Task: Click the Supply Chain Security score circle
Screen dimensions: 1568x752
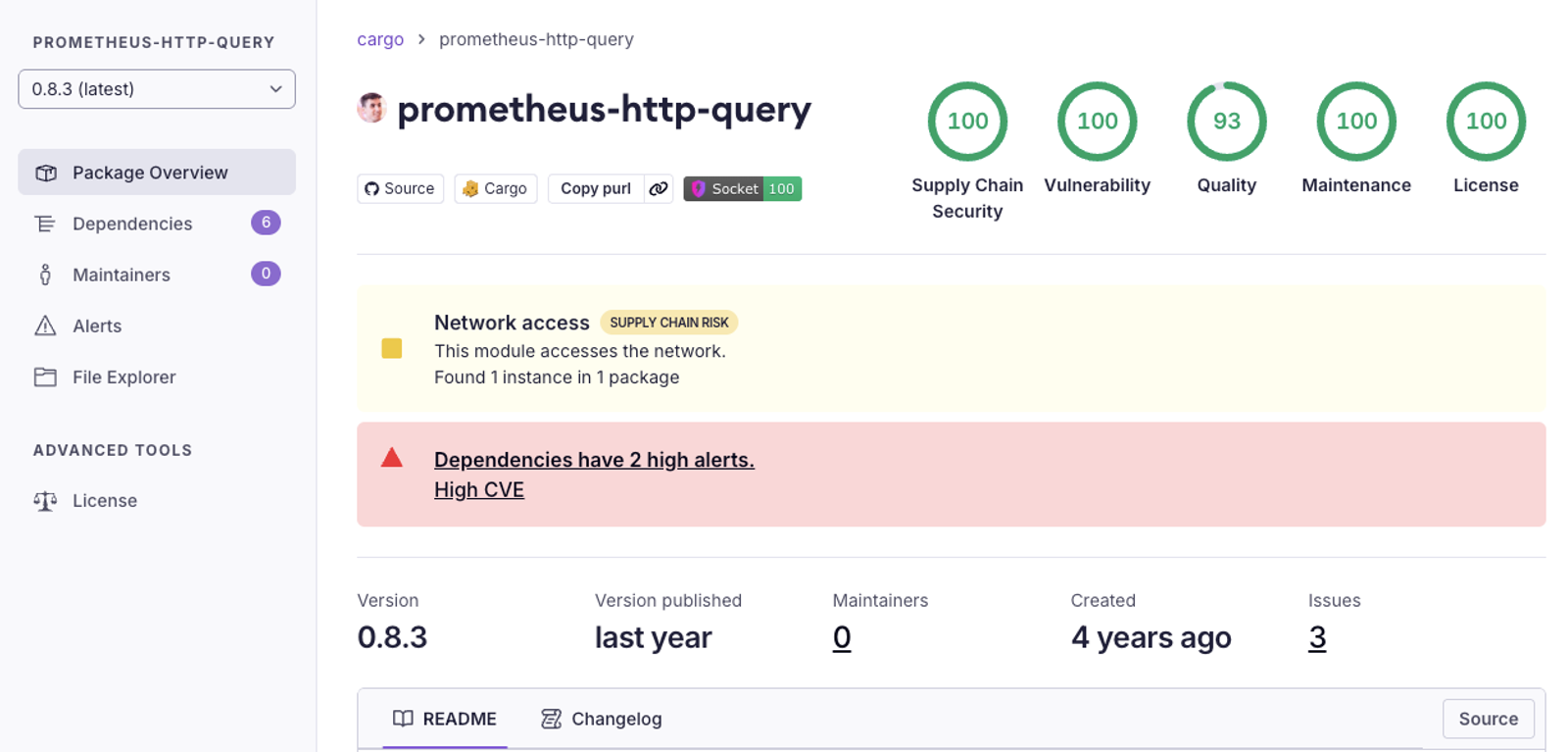Action: [x=967, y=121]
